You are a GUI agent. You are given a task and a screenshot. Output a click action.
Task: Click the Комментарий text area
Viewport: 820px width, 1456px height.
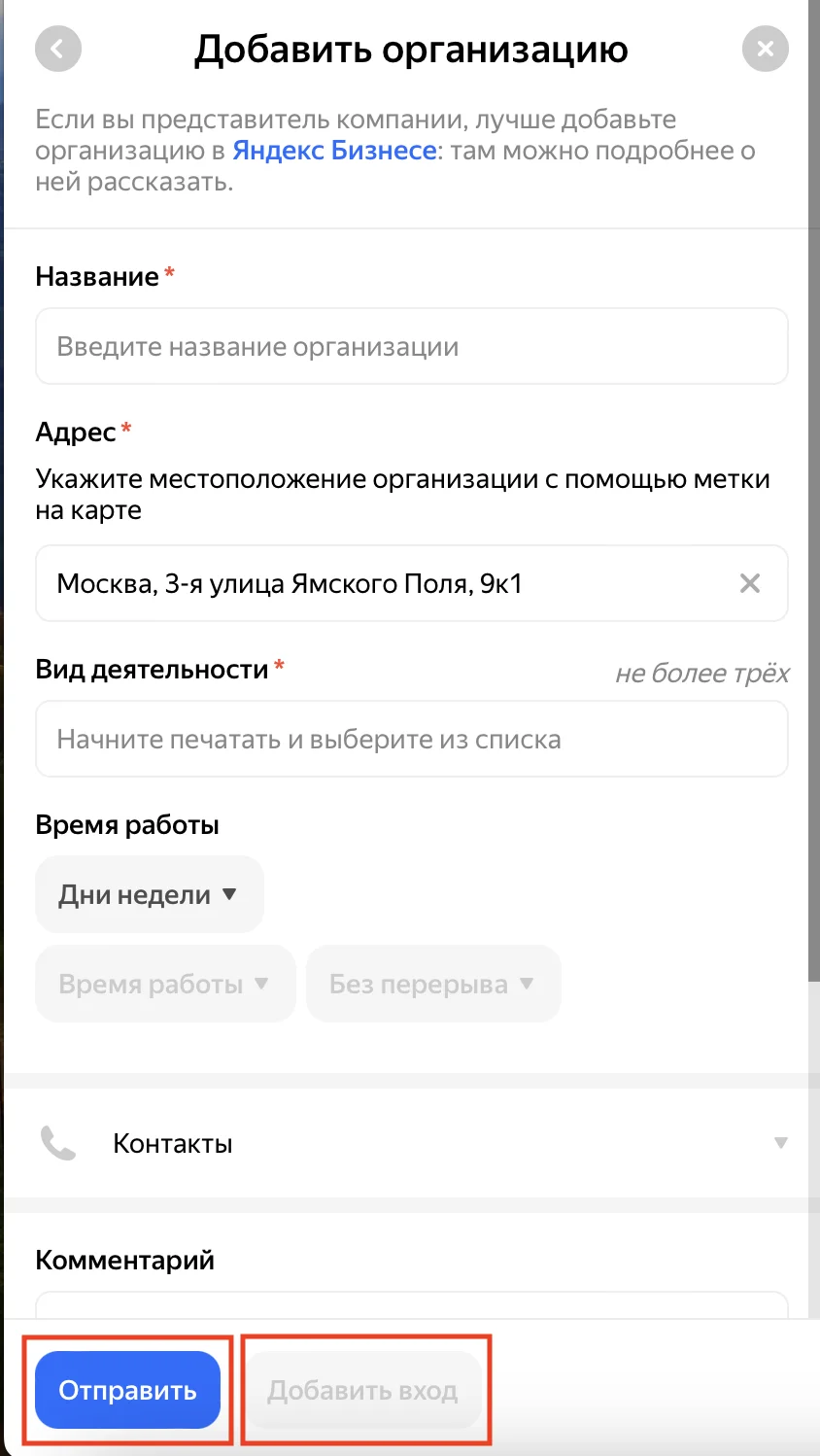(x=411, y=1304)
